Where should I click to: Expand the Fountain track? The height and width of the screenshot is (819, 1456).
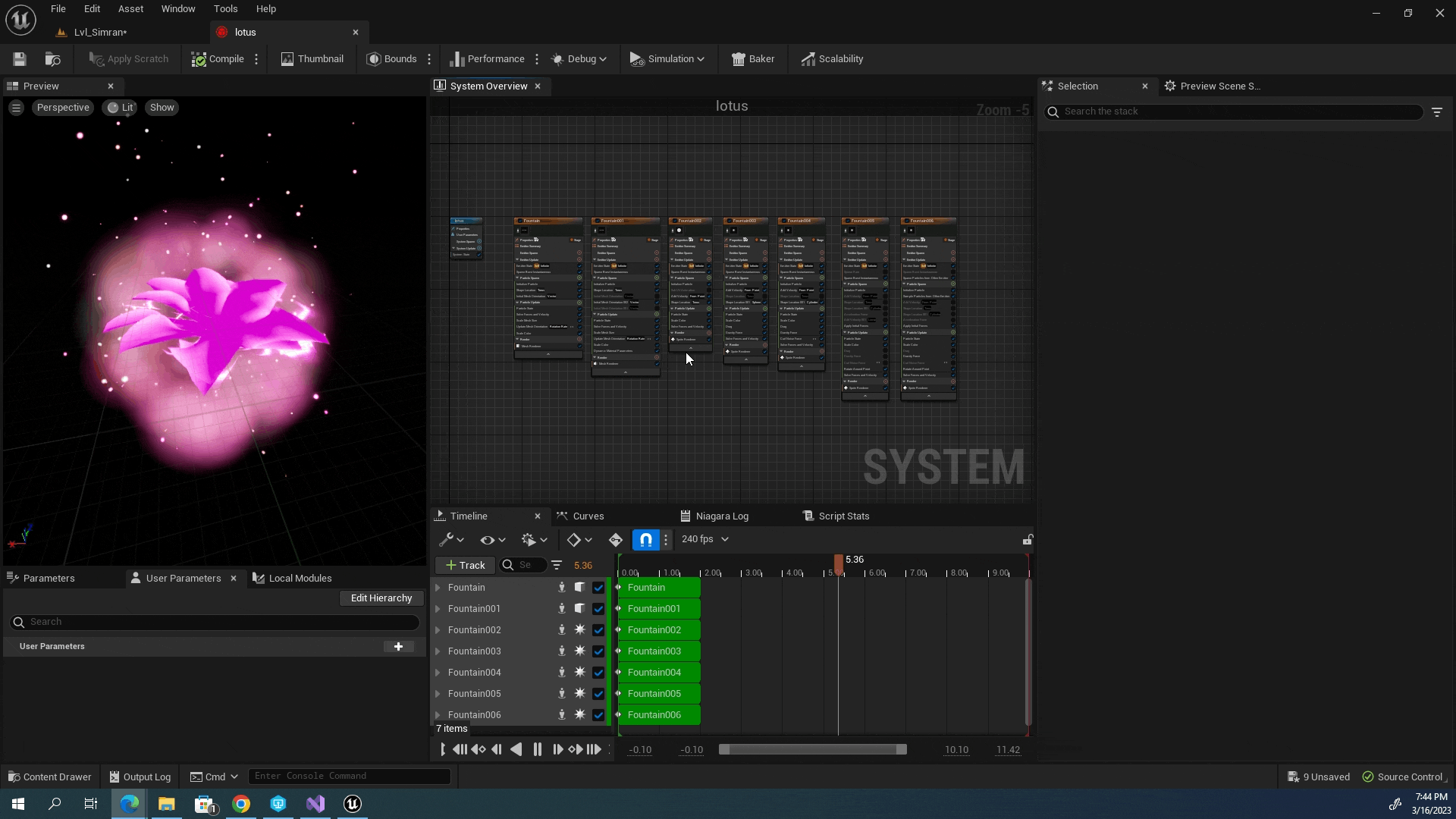pos(438,588)
